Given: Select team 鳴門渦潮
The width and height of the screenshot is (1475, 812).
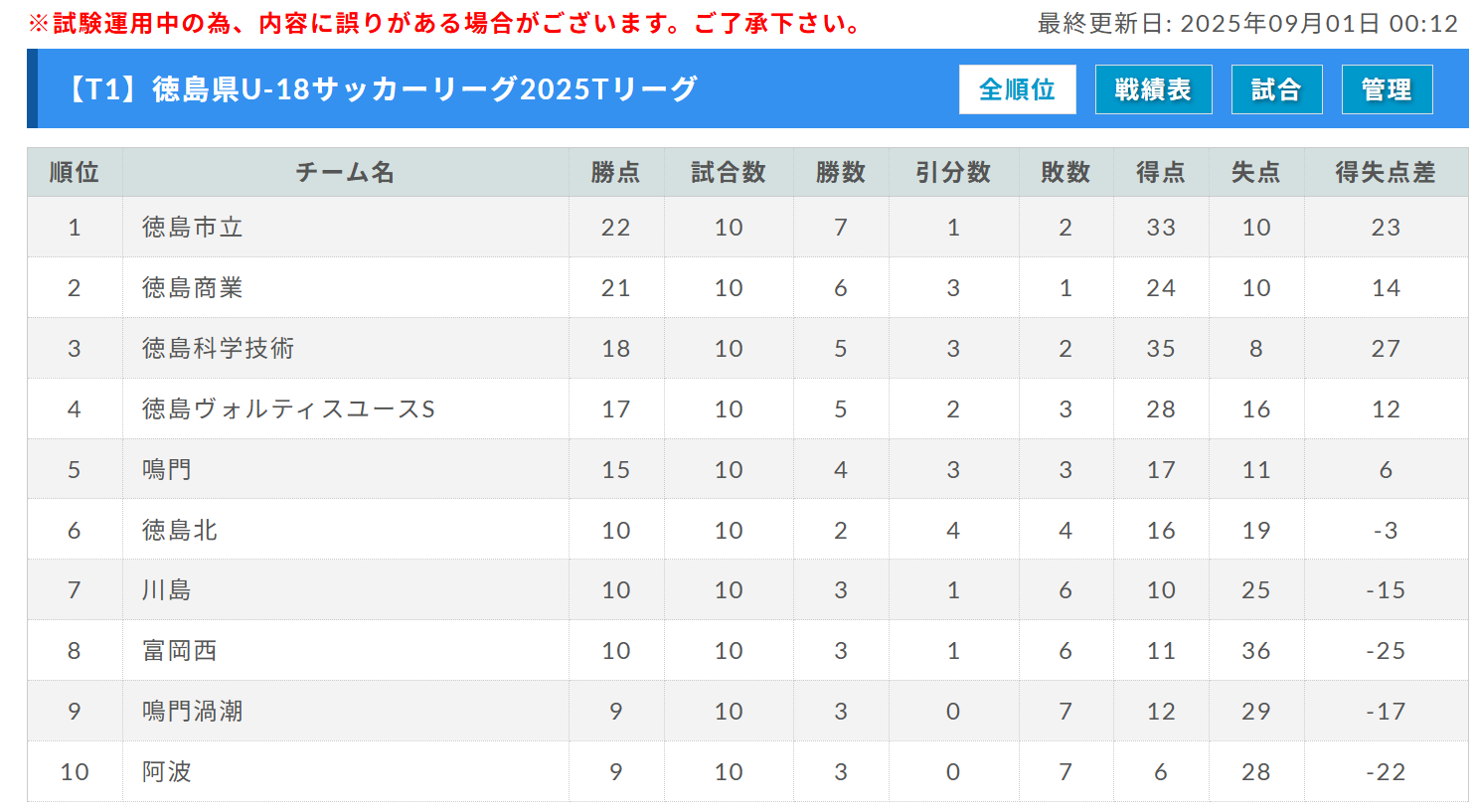Looking at the screenshot, I should tap(193, 712).
